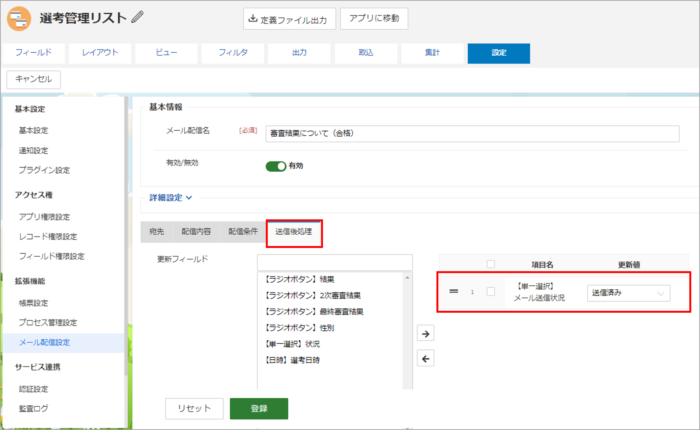Open 基本設定 in sidebar

point(33,130)
